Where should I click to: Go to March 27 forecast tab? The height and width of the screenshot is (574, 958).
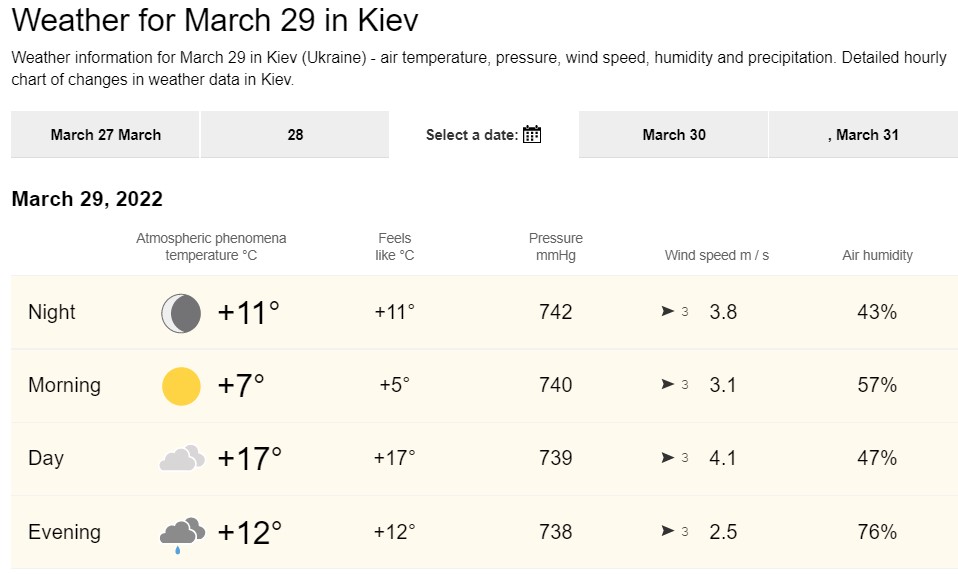(x=105, y=135)
